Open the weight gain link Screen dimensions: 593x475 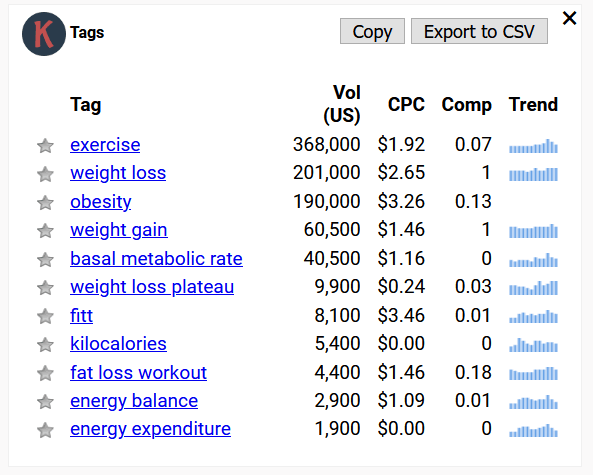click(x=119, y=230)
